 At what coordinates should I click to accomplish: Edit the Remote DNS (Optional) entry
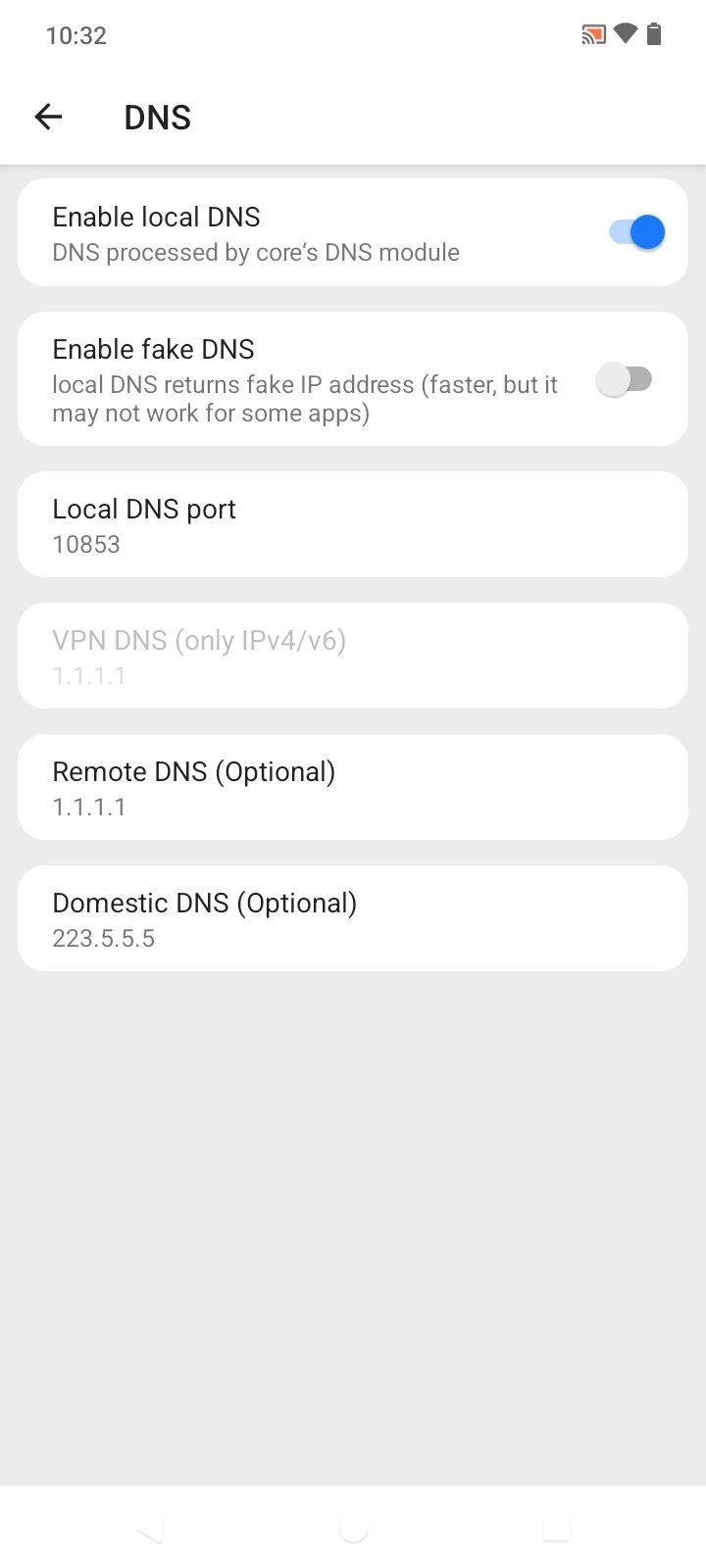click(353, 787)
